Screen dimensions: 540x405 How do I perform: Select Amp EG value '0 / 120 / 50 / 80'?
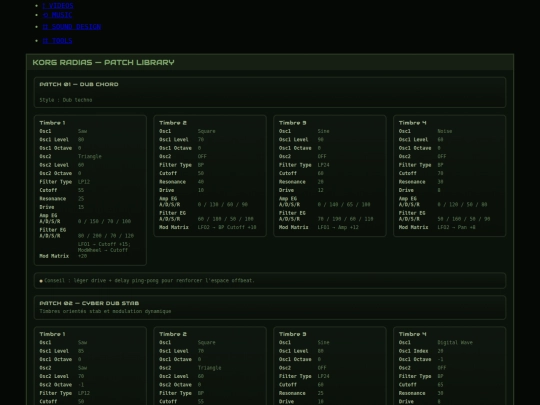pyautogui.click(x=462, y=205)
